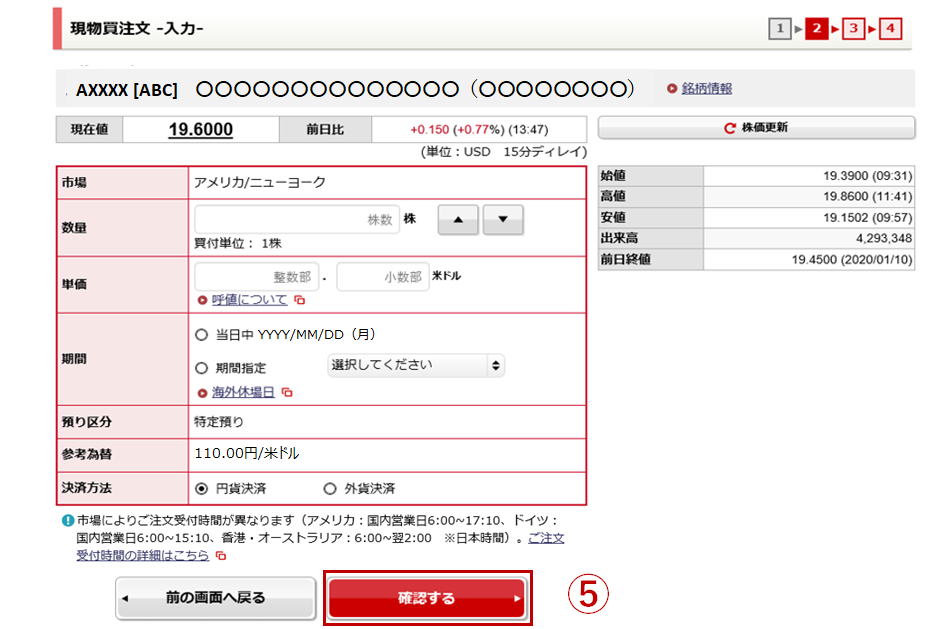Focus the 小数部 decimal price field
The width and height of the screenshot is (951, 629).
383,277
